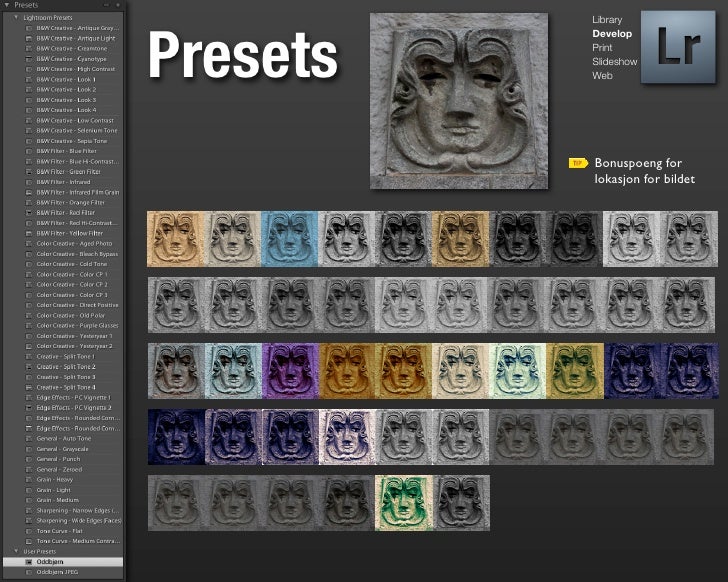This screenshot has width=728, height=582.
Task: Go to the Slideshow module
Action: click(615, 62)
